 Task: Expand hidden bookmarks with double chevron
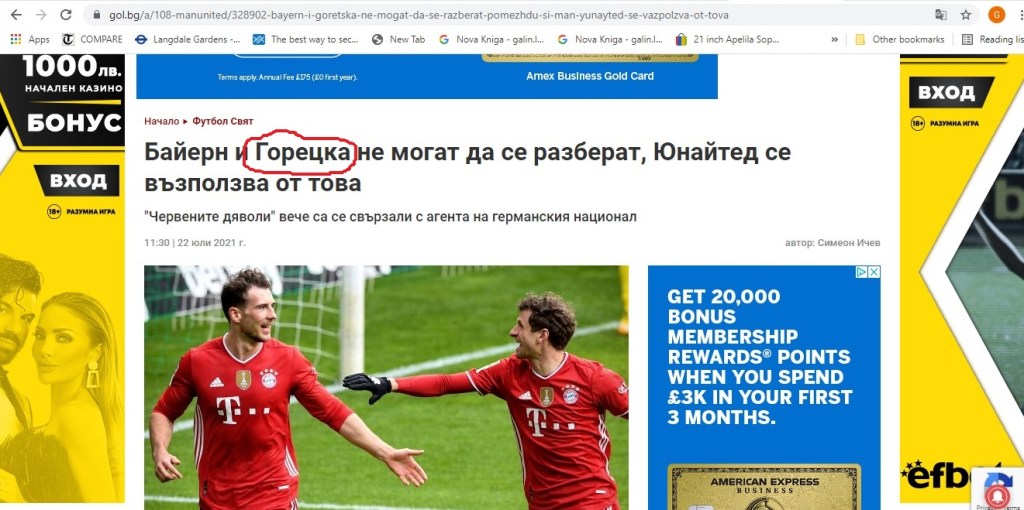point(835,39)
